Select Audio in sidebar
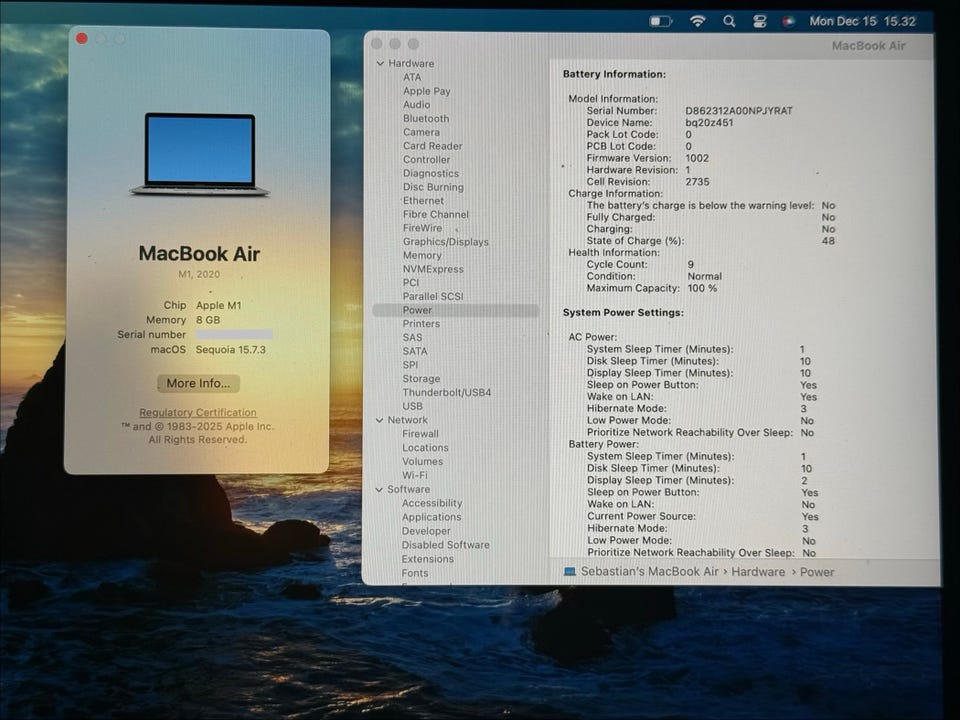Image resolution: width=960 pixels, height=720 pixels. coord(417,105)
